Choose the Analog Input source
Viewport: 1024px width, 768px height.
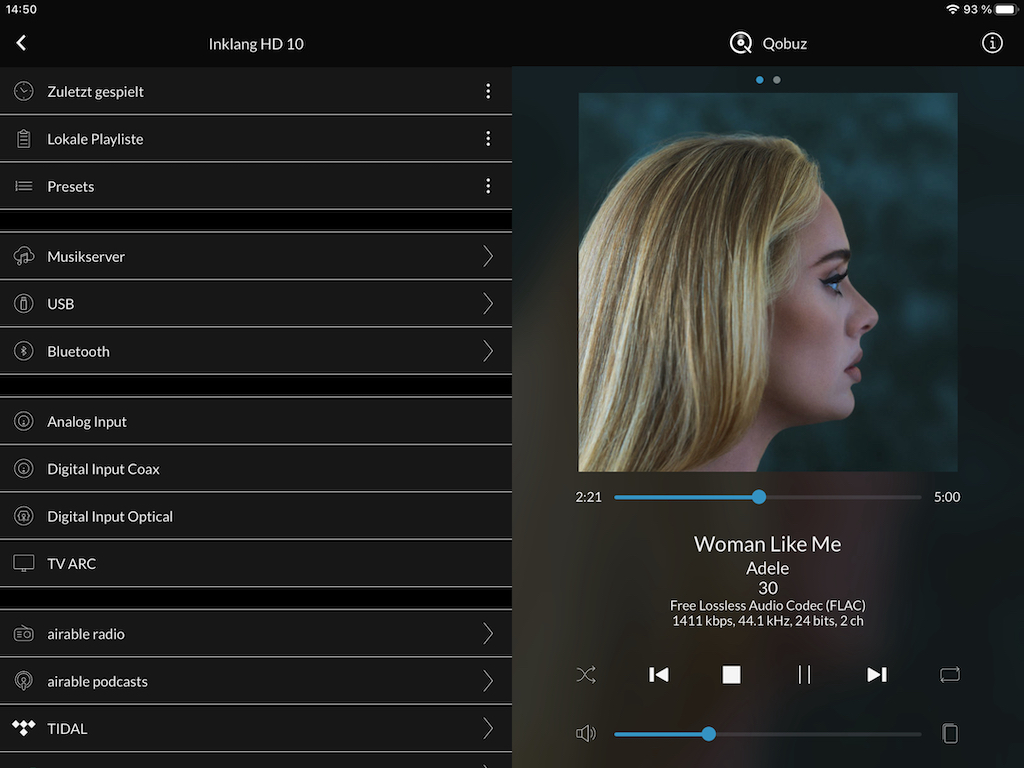[x=256, y=421]
